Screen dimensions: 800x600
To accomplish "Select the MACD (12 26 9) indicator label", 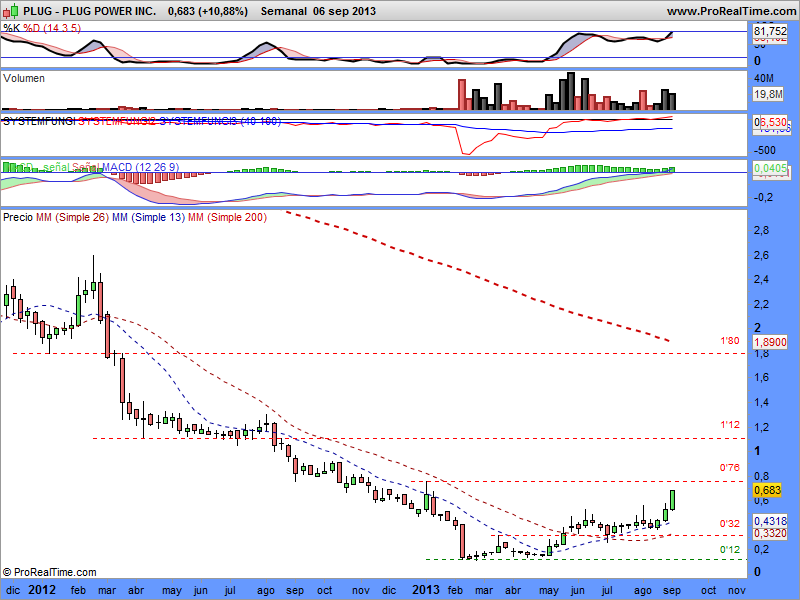I will click(x=141, y=167).
